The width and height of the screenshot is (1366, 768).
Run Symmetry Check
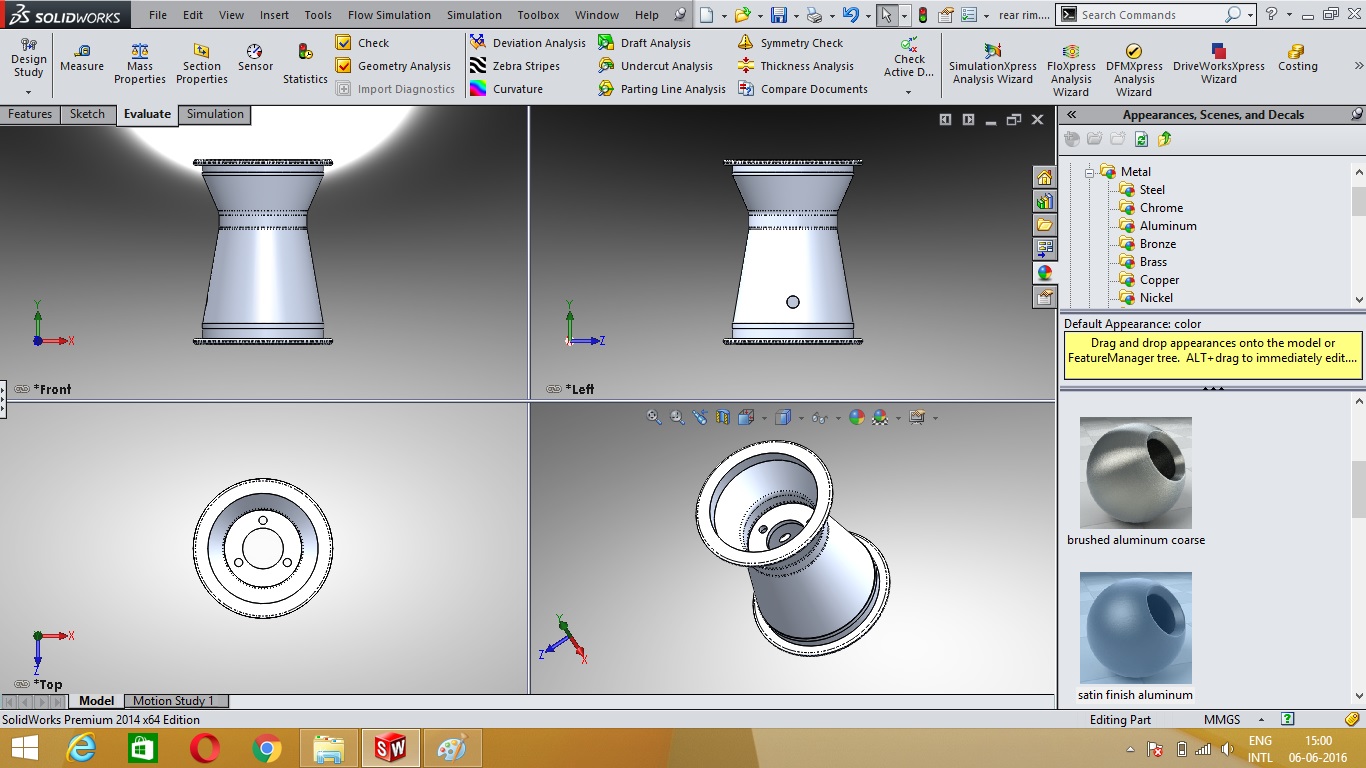coord(790,43)
